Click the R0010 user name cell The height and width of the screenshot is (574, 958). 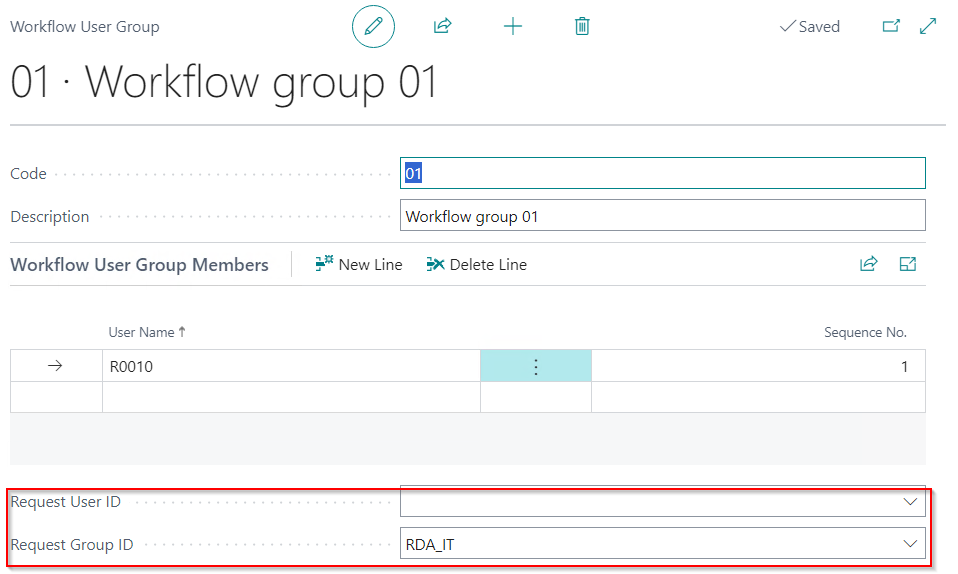tap(291, 366)
